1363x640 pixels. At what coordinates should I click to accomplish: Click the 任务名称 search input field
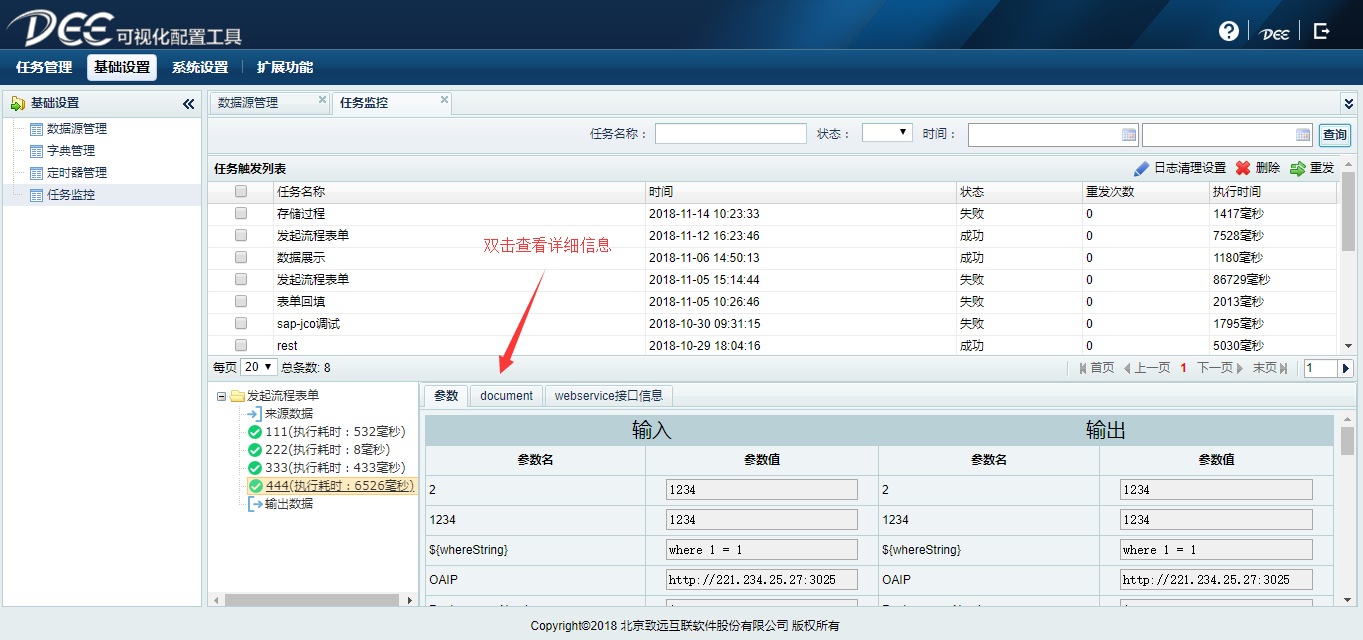pyautogui.click(x=730, y=134)
